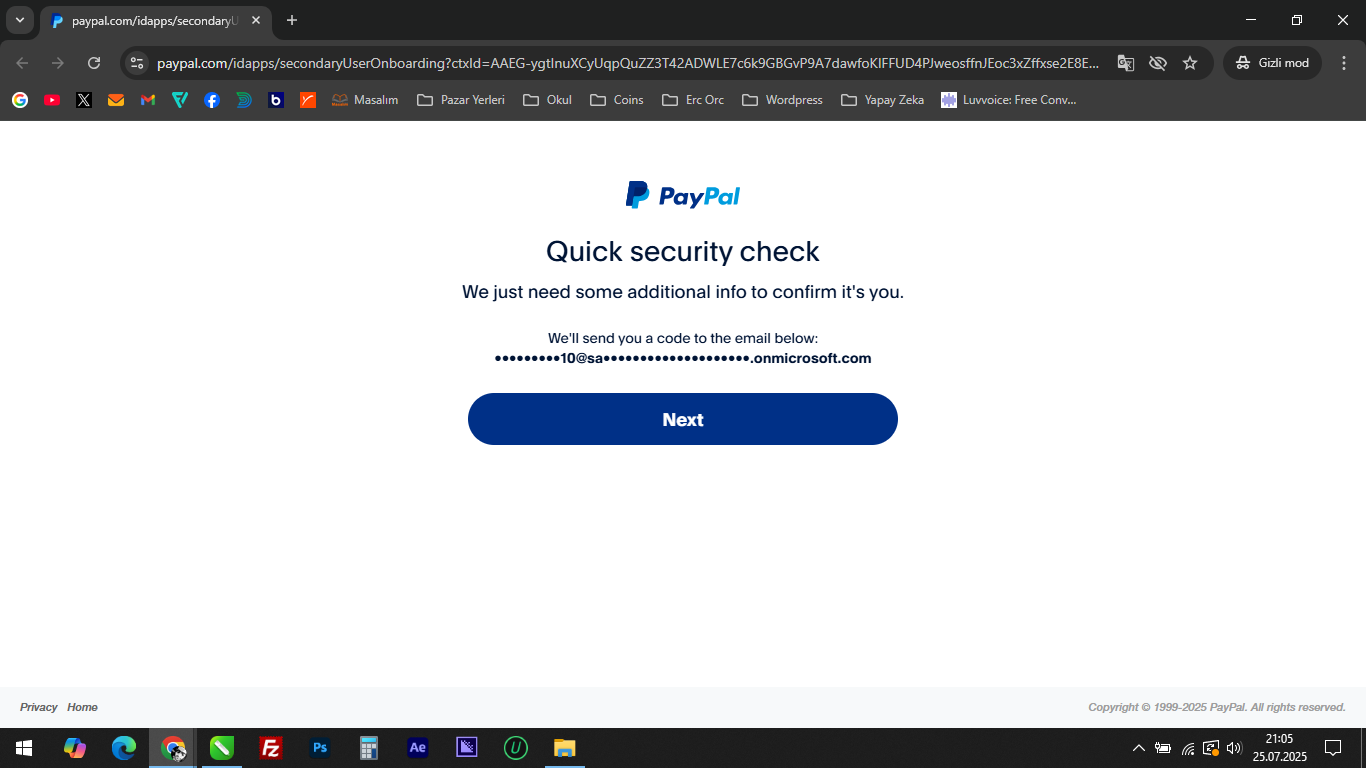Click the Google bookmark icon

20,100
